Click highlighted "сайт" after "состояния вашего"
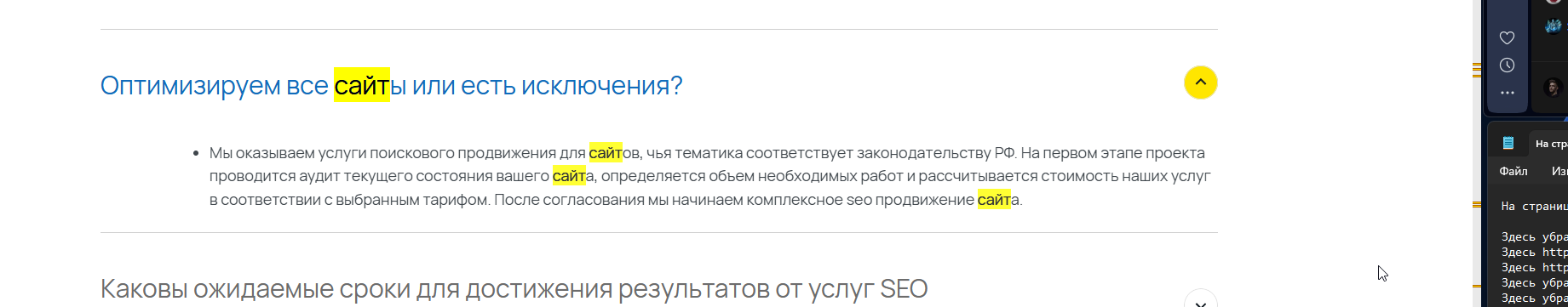Screen dimensions: 1568x307 click(569, 176)
